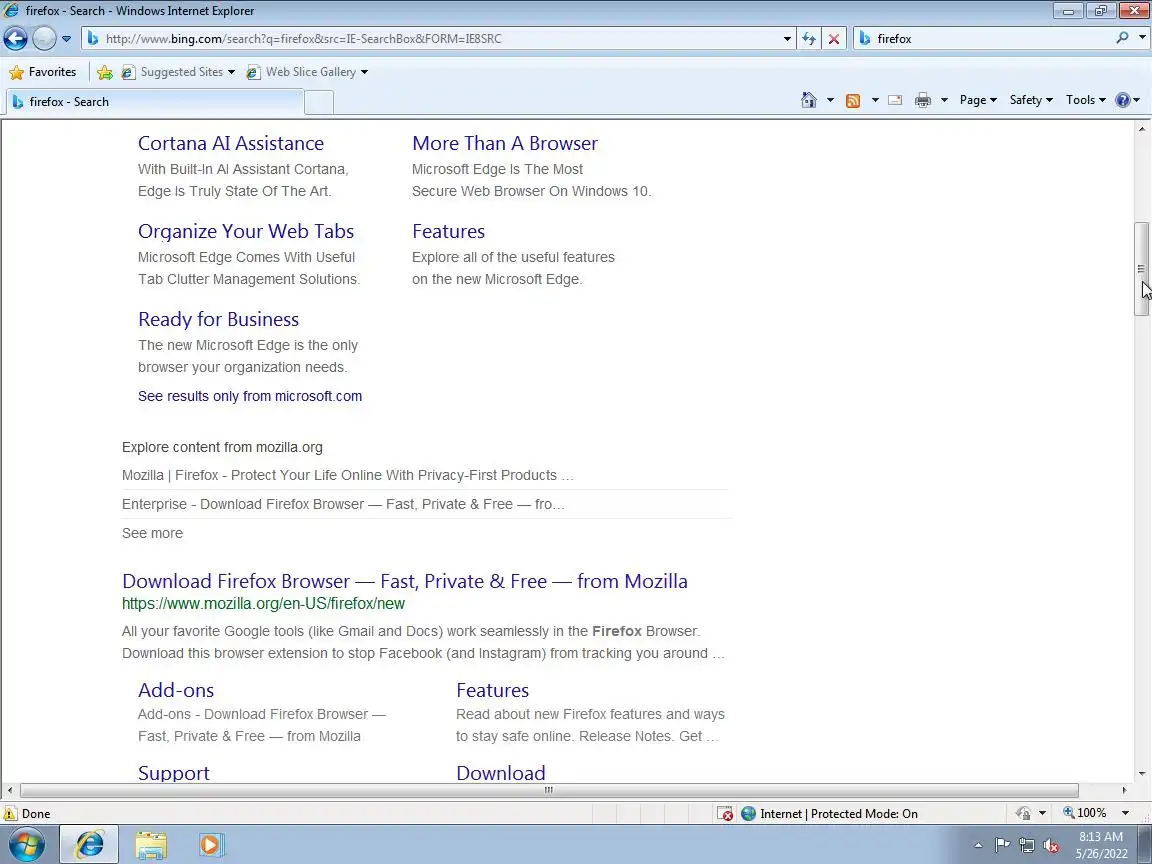Viewport: 1152px width, 864px height.
Task: Click vertical scrollbar down arrow
Action: point(1141,774)
